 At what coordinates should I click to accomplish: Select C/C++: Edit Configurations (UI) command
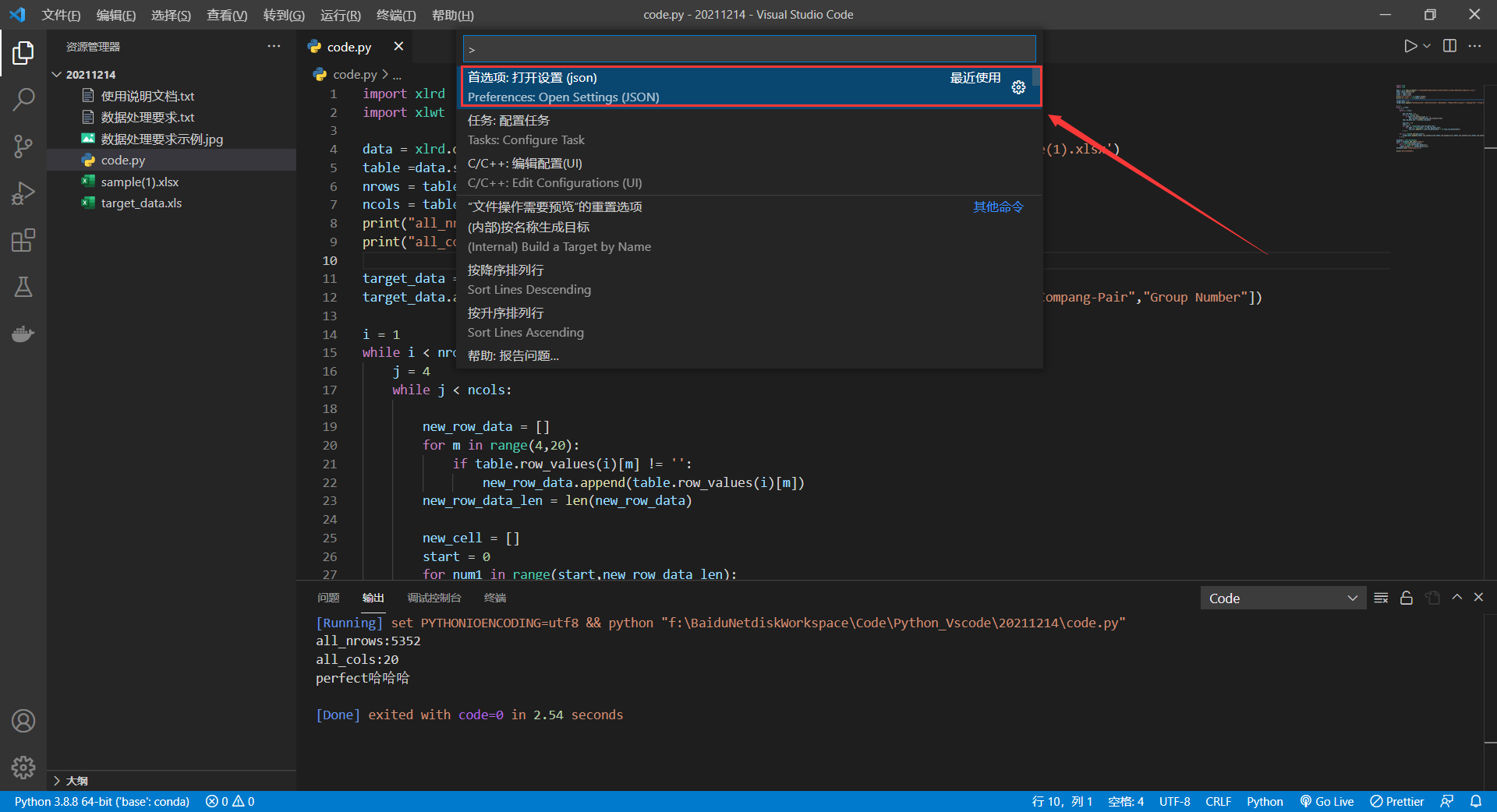coord(749,173)
